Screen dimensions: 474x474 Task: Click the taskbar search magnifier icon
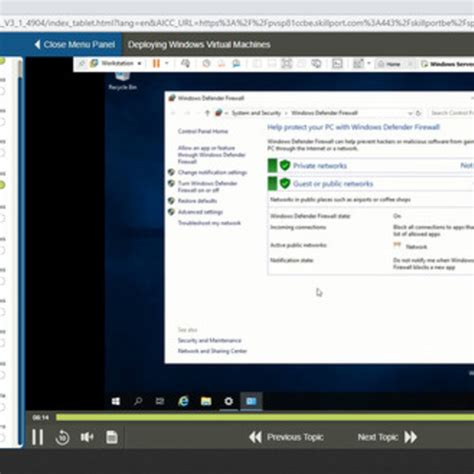pyautogui.click(x=138, y=401)
